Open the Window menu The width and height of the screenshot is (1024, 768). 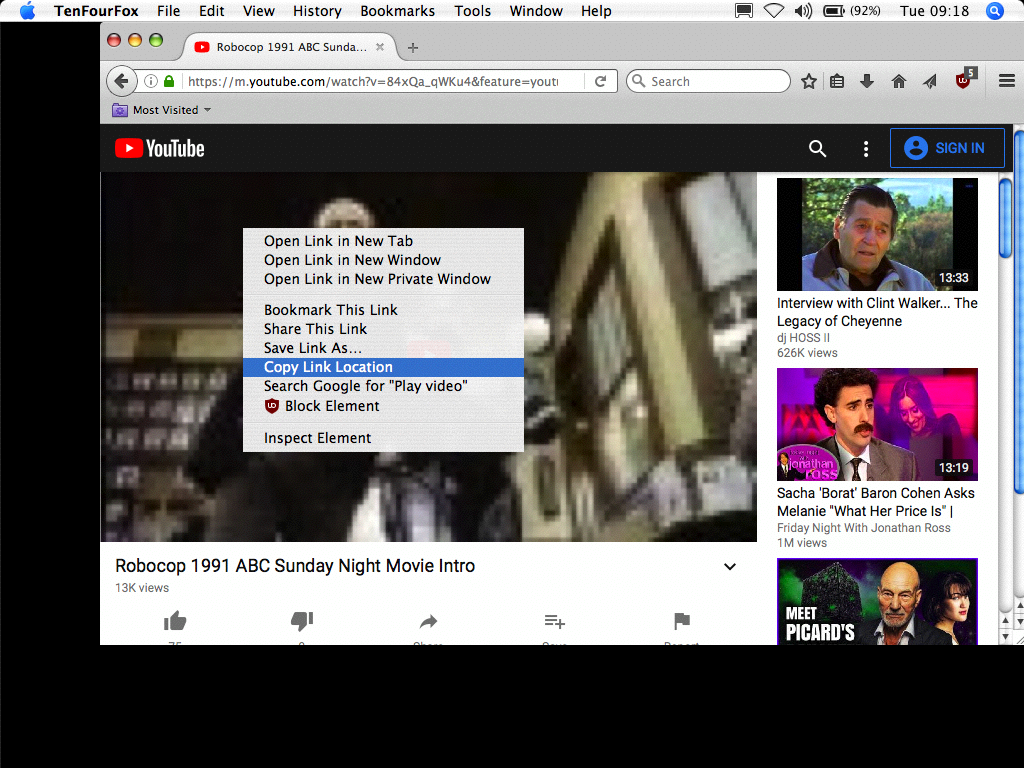point(536,11)
